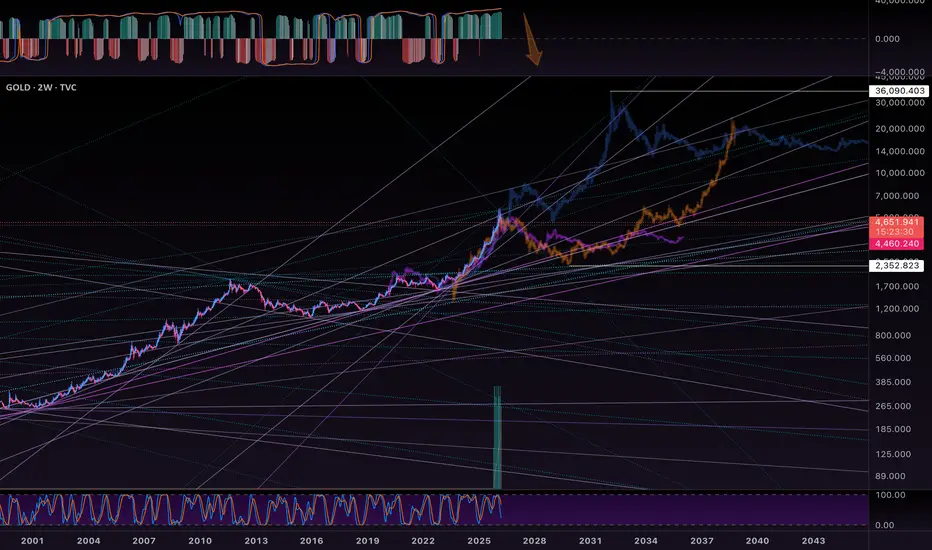Click the 385.000 price axis tick
Viewport: 932px width, 550px height.
tap(893, 382)
